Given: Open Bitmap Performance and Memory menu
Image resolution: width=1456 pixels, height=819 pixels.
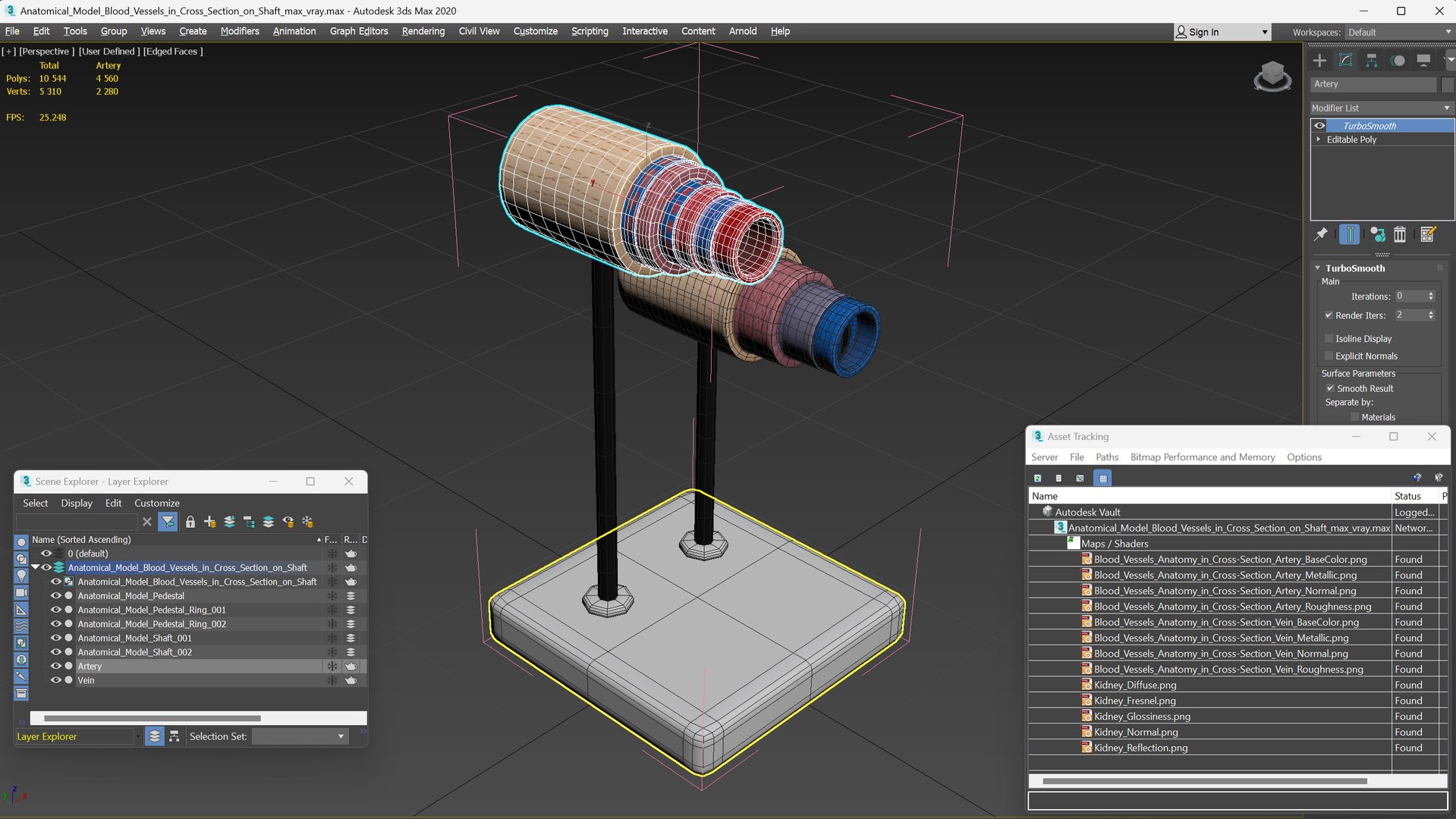Looking at the screenshot, I should point(1202,457).
